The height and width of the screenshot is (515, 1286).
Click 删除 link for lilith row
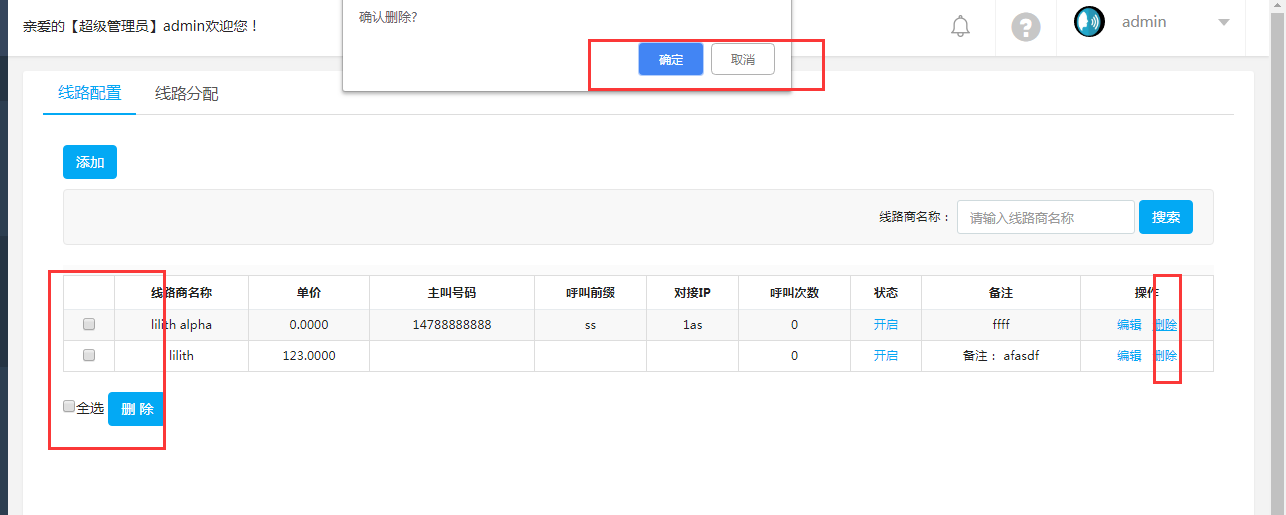click(1165, 356)
